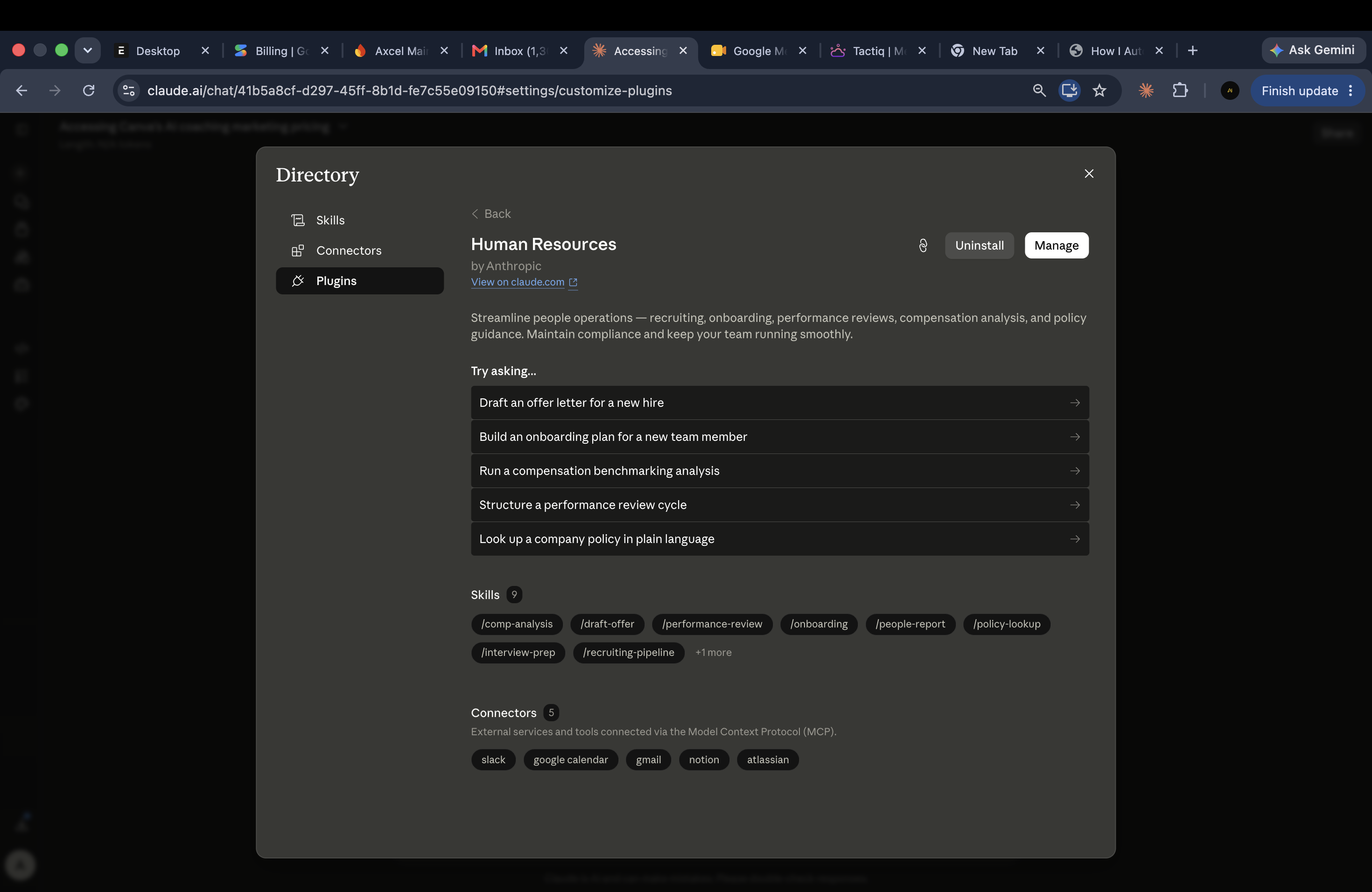Click the /policy-lookup skill chip
The width and height of the screenshot is (1372, 892).
pos(1007,624)
